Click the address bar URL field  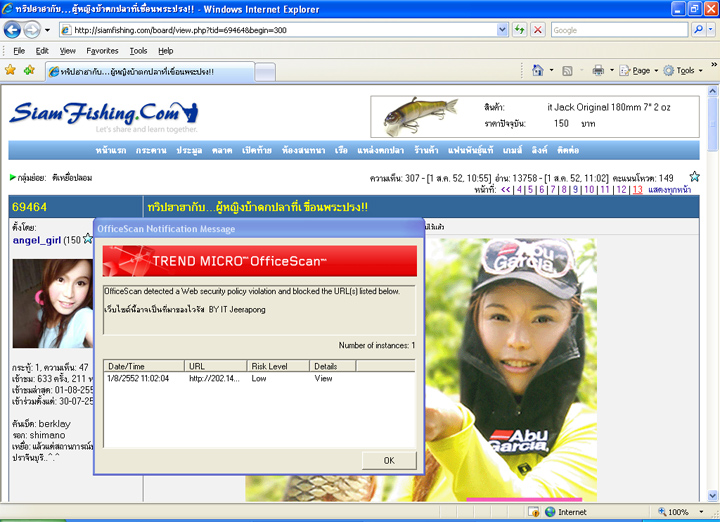point(278,30)
